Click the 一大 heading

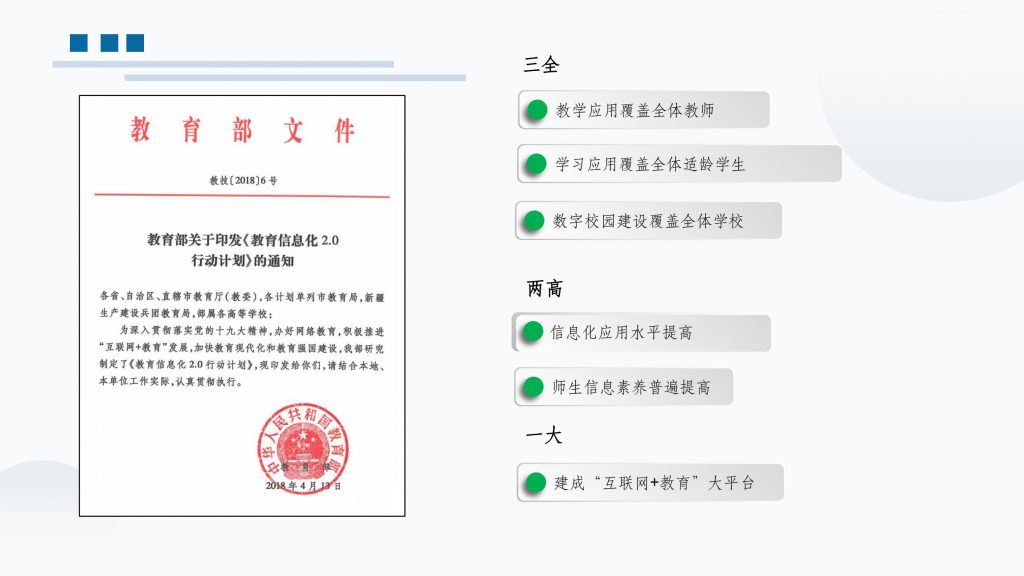pyautogui.click(x=543, y=435)
